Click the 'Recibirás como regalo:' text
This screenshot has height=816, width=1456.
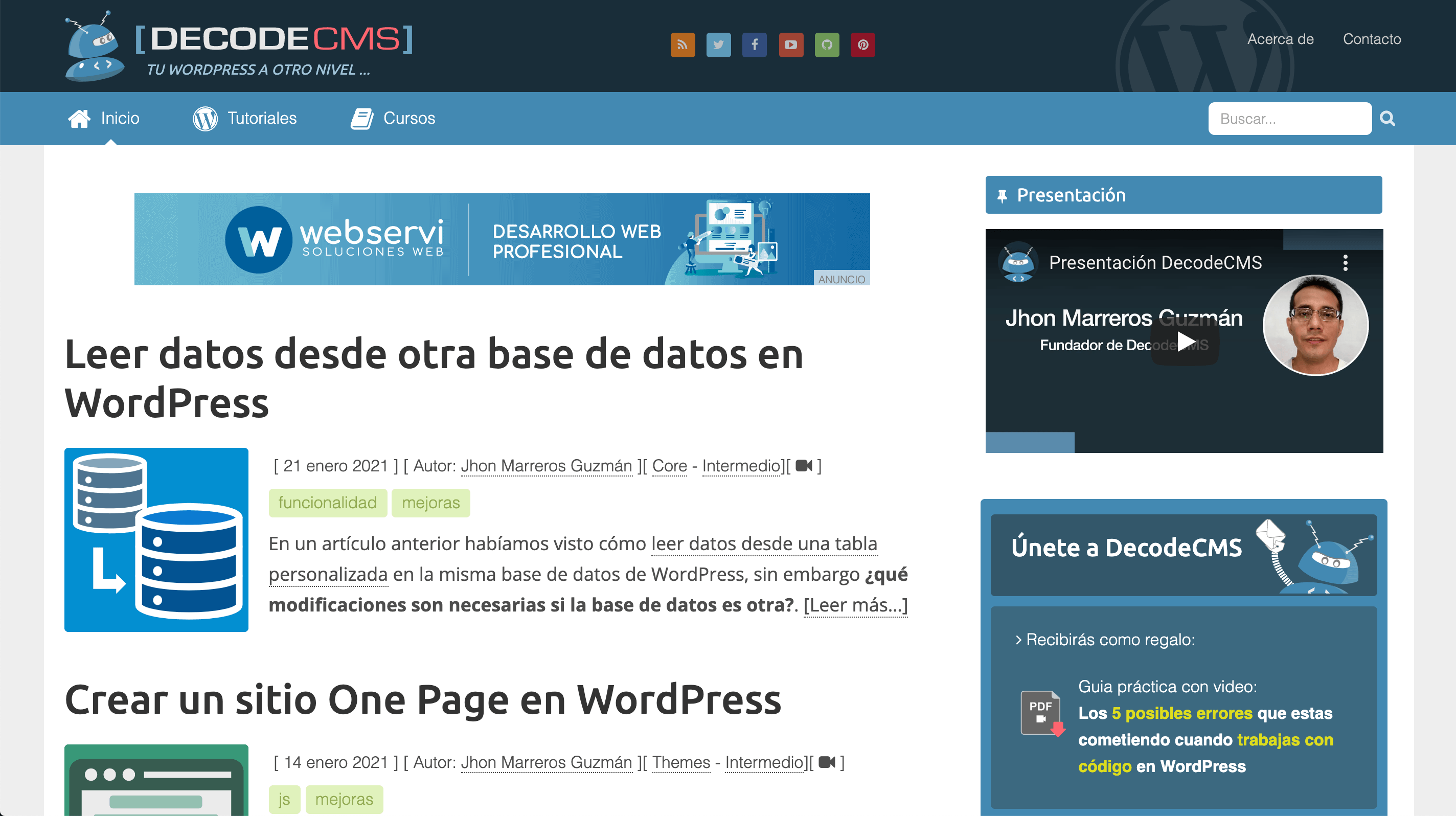1110,640
